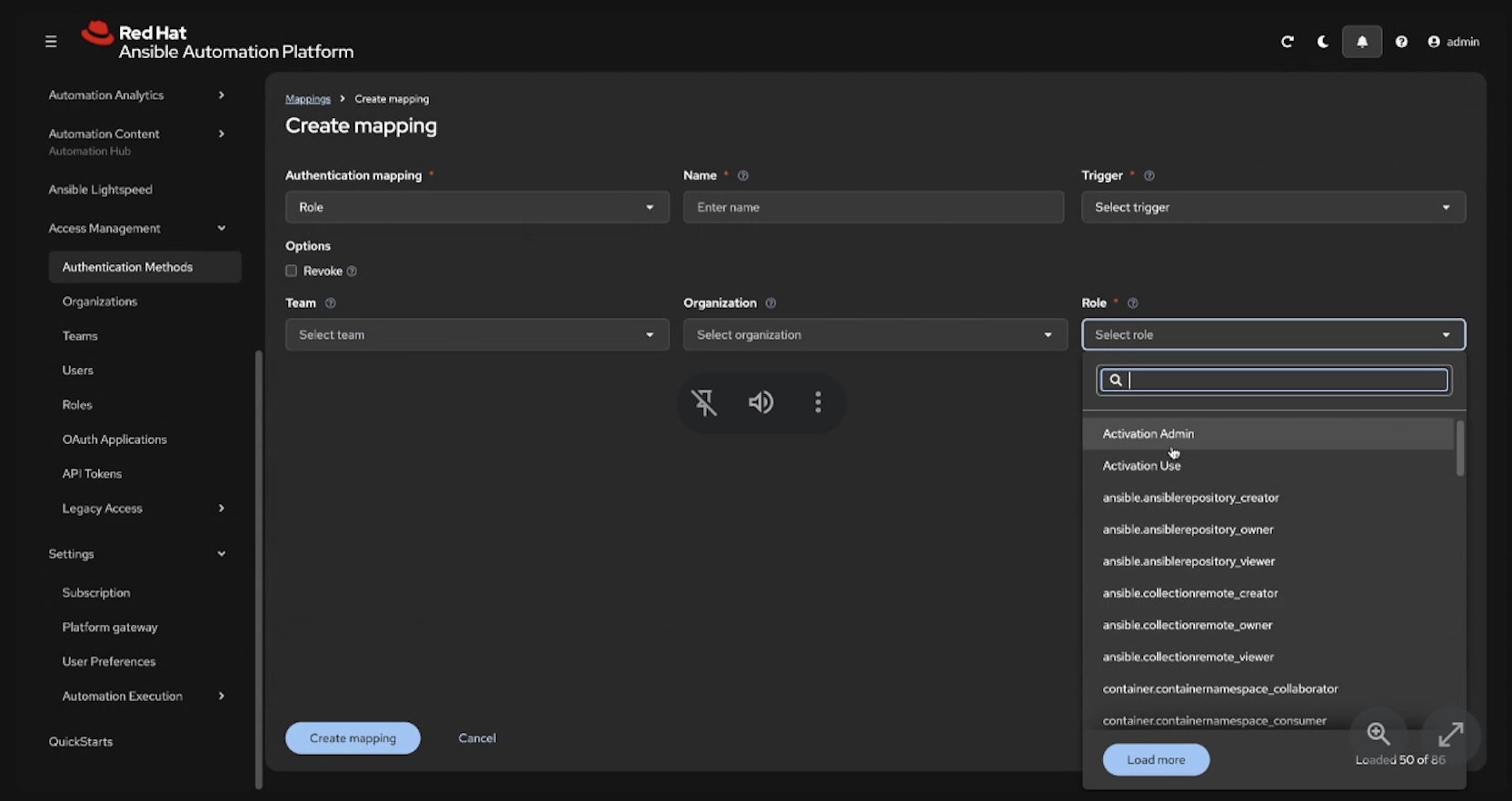Image resolution: width=1512 pixels, height=801 pixels.
Task: Open Platform gateway settings
Action: coord(110,628)
